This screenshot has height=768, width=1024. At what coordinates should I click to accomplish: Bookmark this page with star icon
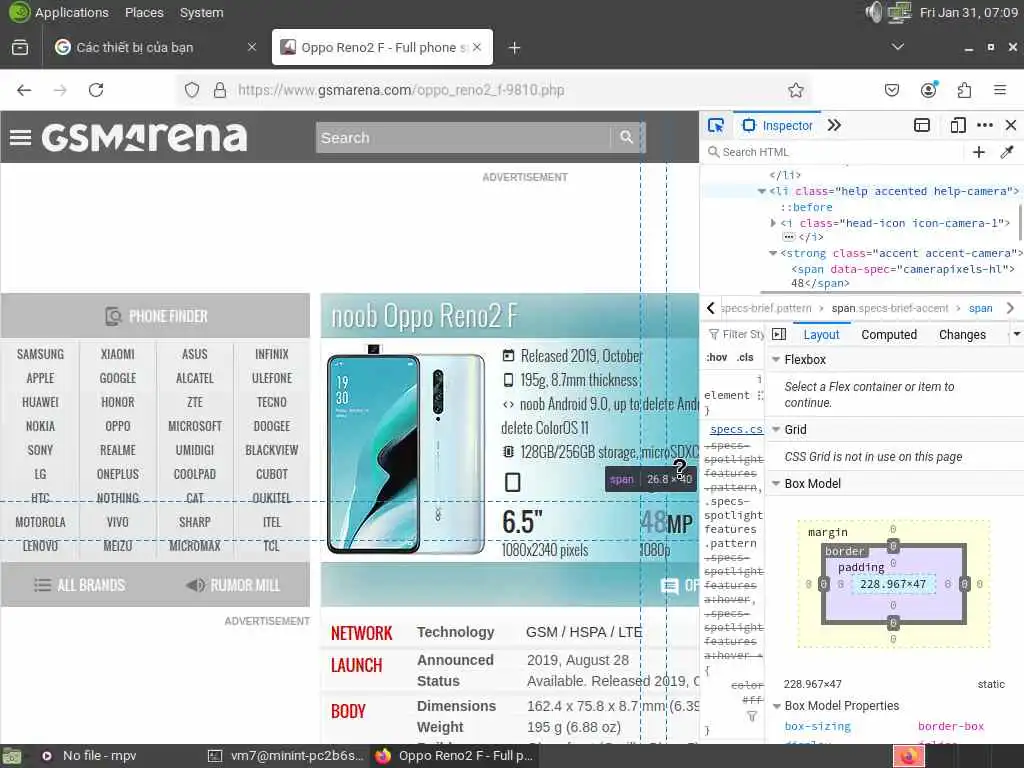click(x=795, y=90)
